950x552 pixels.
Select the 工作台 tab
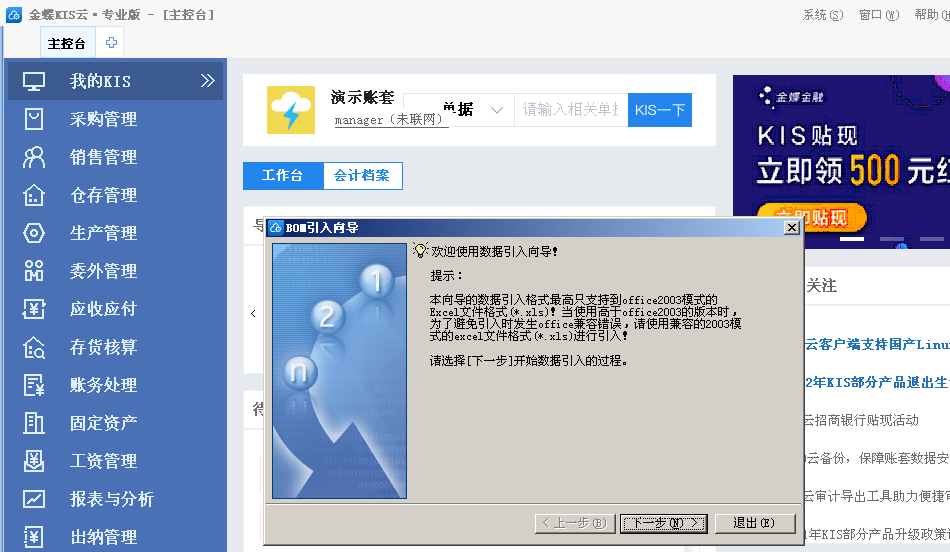pos(283,176)
